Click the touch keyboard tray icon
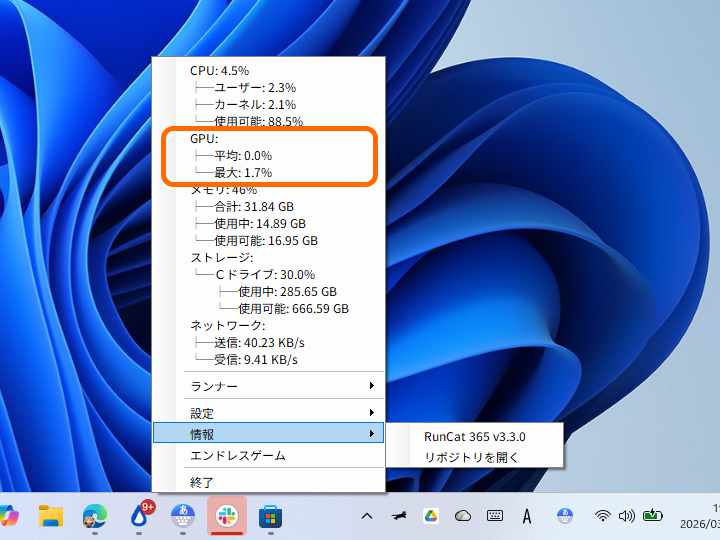The height and width of the screenshot is (540, 720). coord(495,516)
